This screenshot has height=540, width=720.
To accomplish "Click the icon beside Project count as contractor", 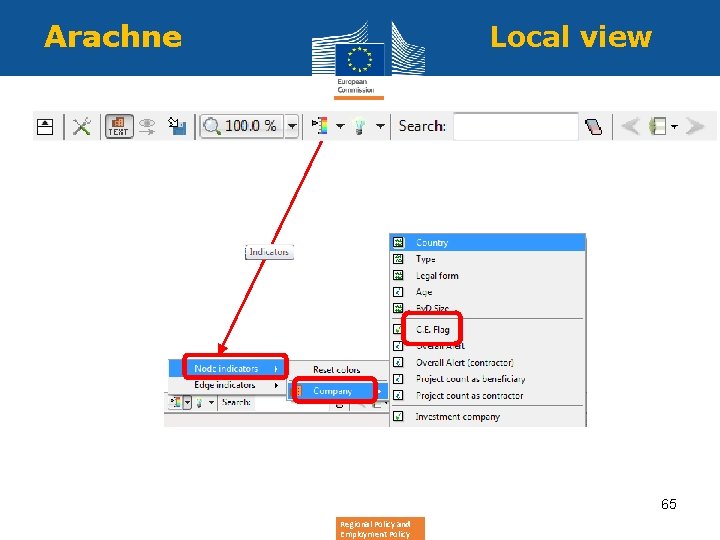I will pos(398,395).
